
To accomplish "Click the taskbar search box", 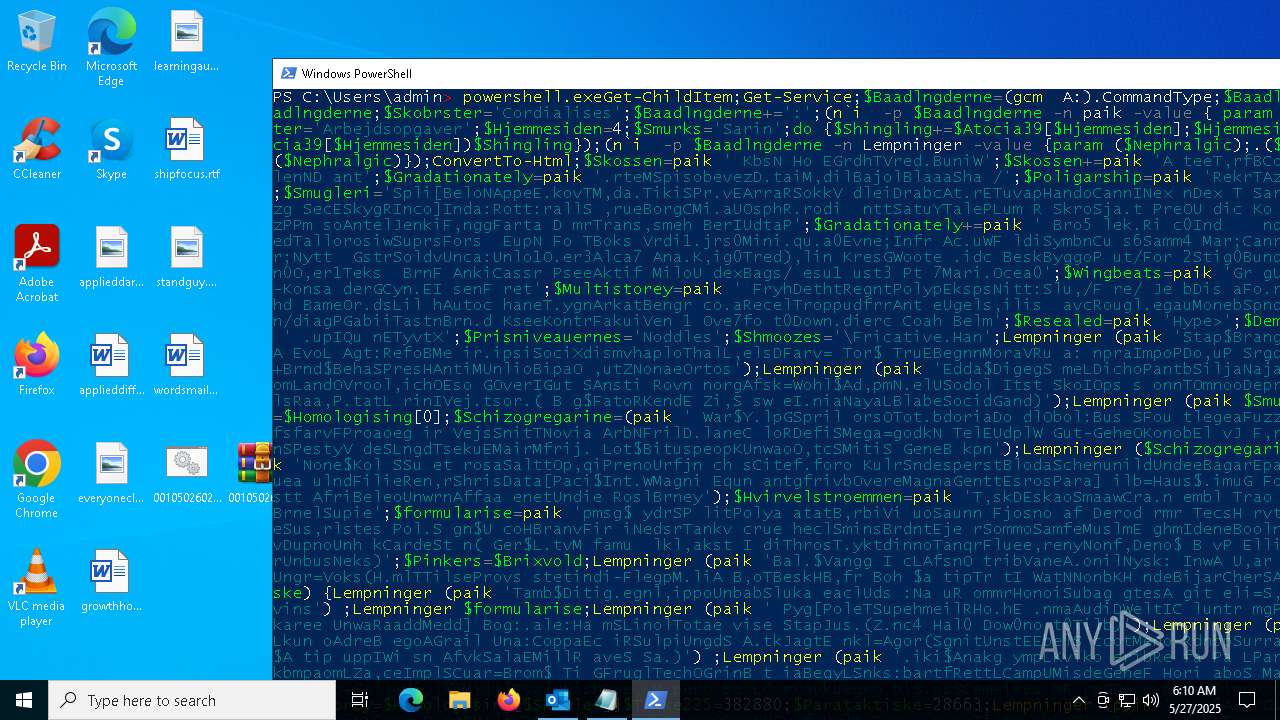I will coord(192,700).
